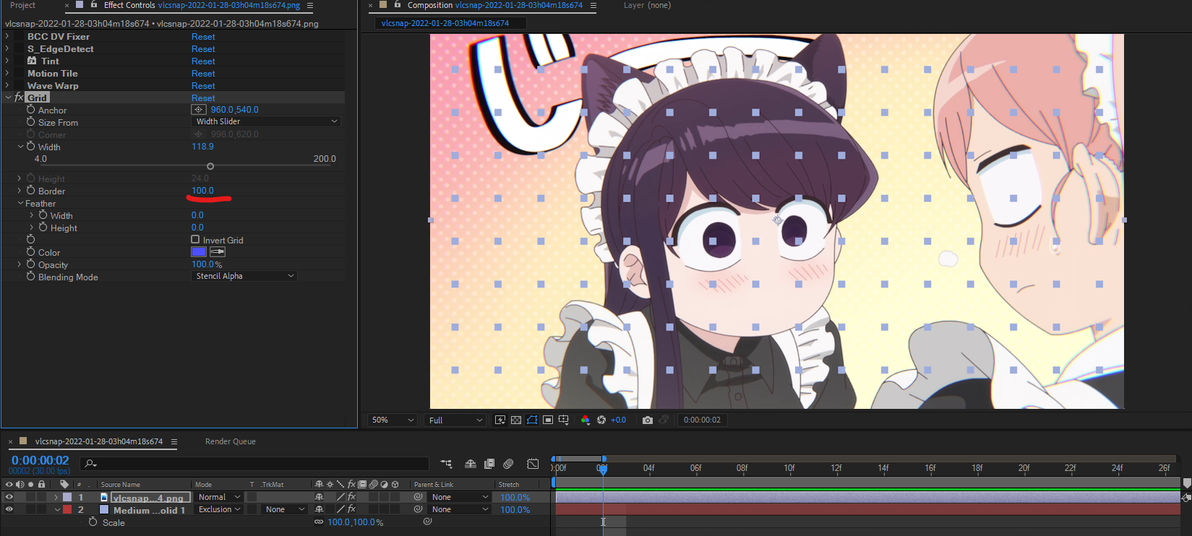Toggle the shy switch on layer 1
Image resolution: width=1192 pixels, height=536 pixels.
pos(319,496)
